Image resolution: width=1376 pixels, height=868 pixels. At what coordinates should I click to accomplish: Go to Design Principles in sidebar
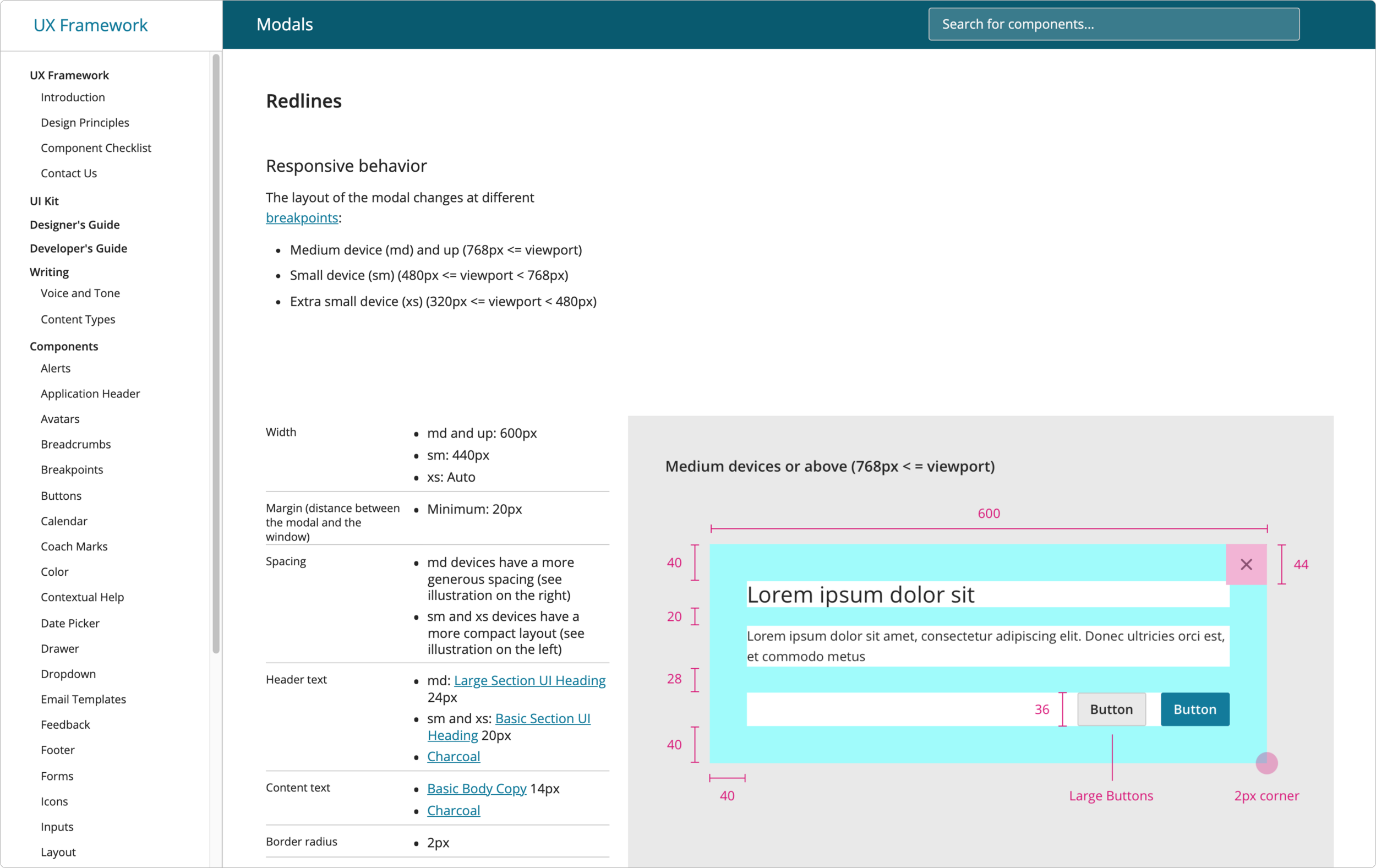[85, 122]
